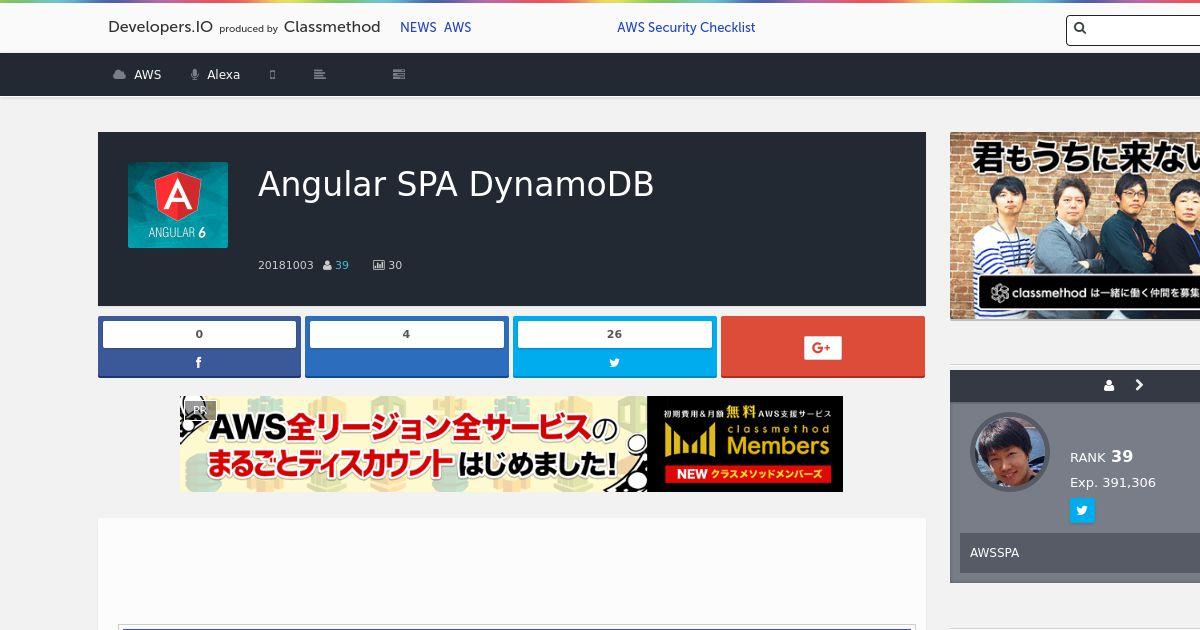Open the AWS link next to NEWS

click(x=457, y=28)
